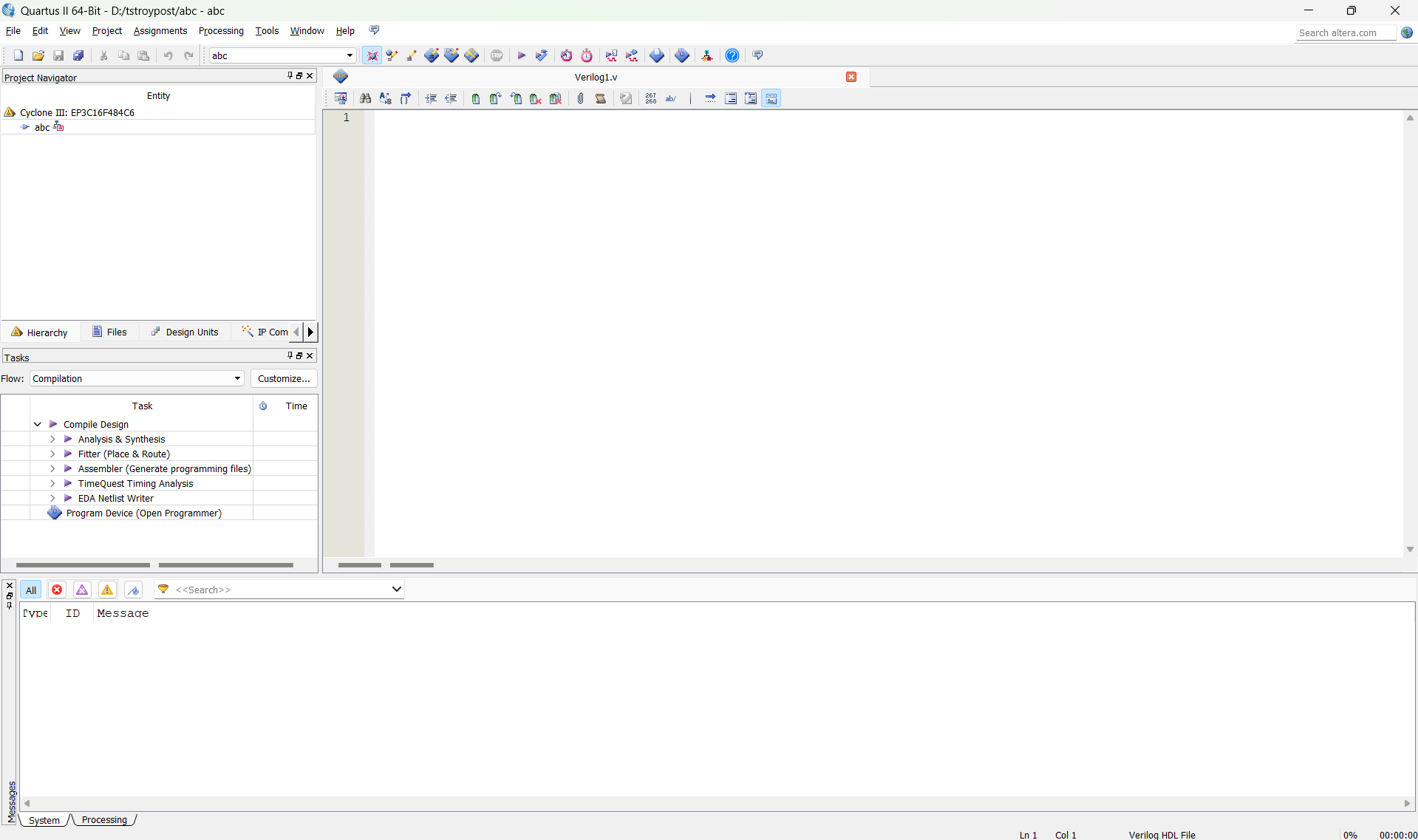Decrease indent in editor toolbar
Image resolution: width=1418 pixels, height=840 pixels.
tap(451, 98)
